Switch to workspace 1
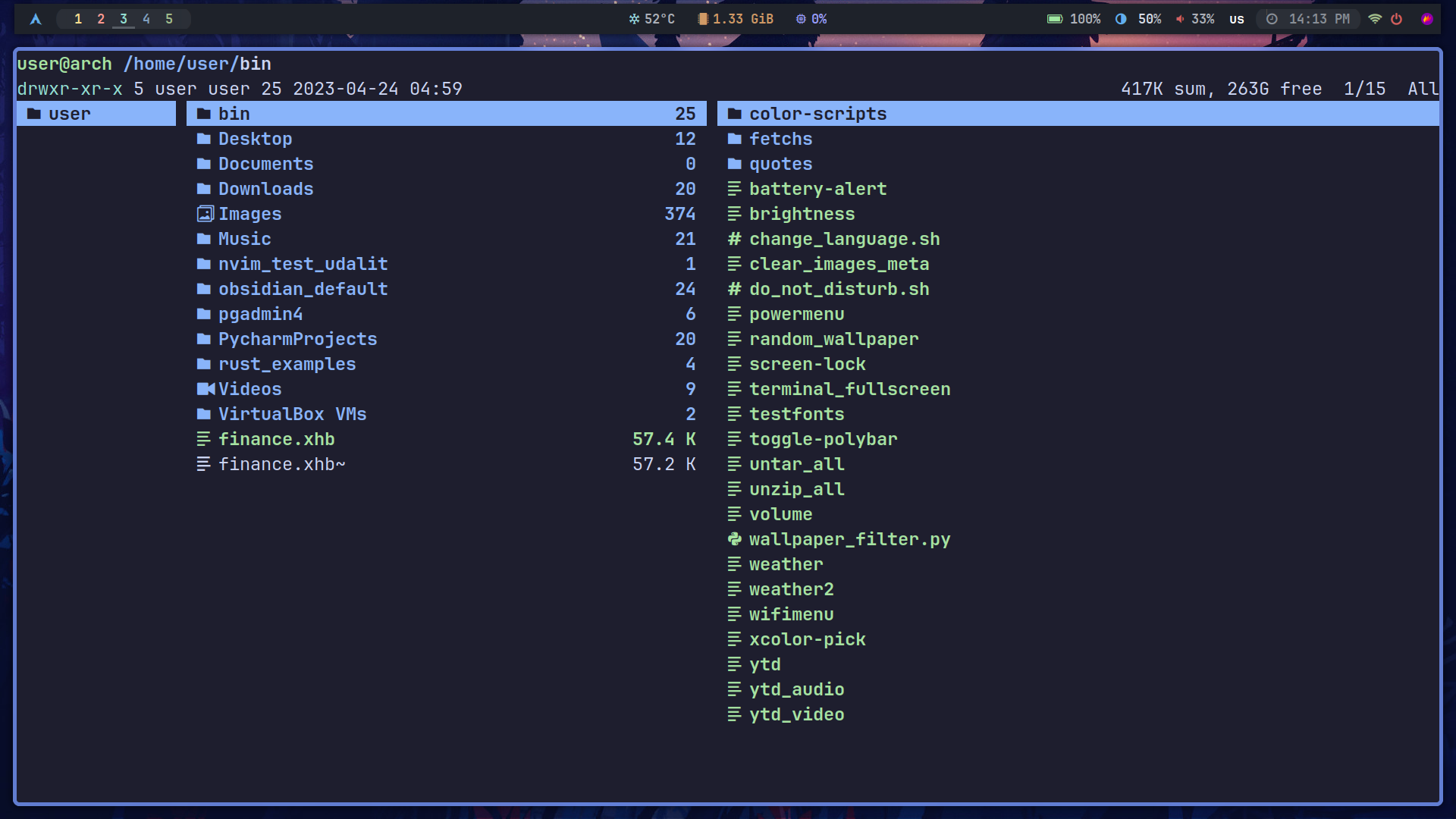The width and height of the screenshot is (1456, 819). pyautogui.click(x=78, y=19)
